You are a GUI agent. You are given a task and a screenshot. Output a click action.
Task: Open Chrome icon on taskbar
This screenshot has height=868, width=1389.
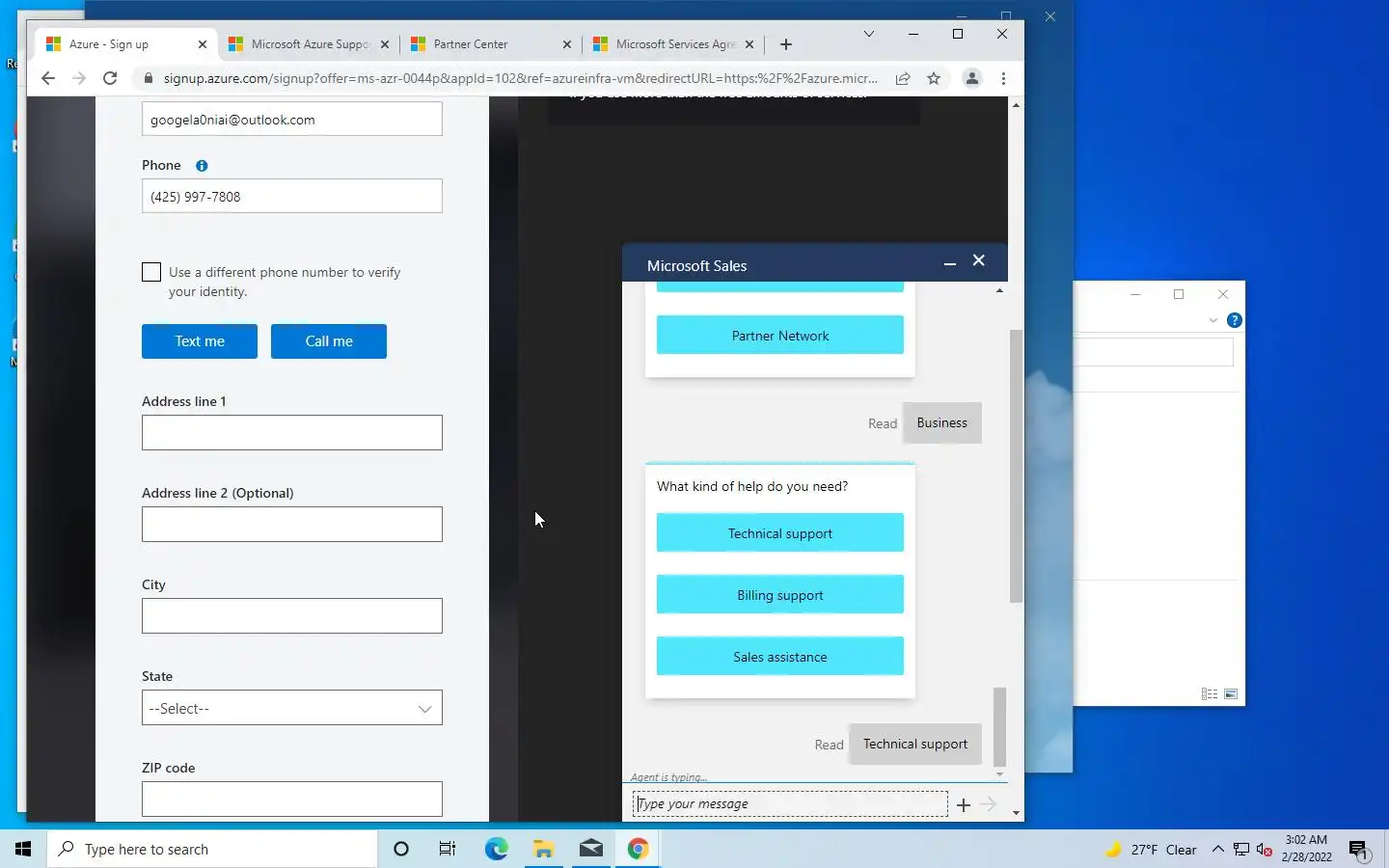pos(639,849)
